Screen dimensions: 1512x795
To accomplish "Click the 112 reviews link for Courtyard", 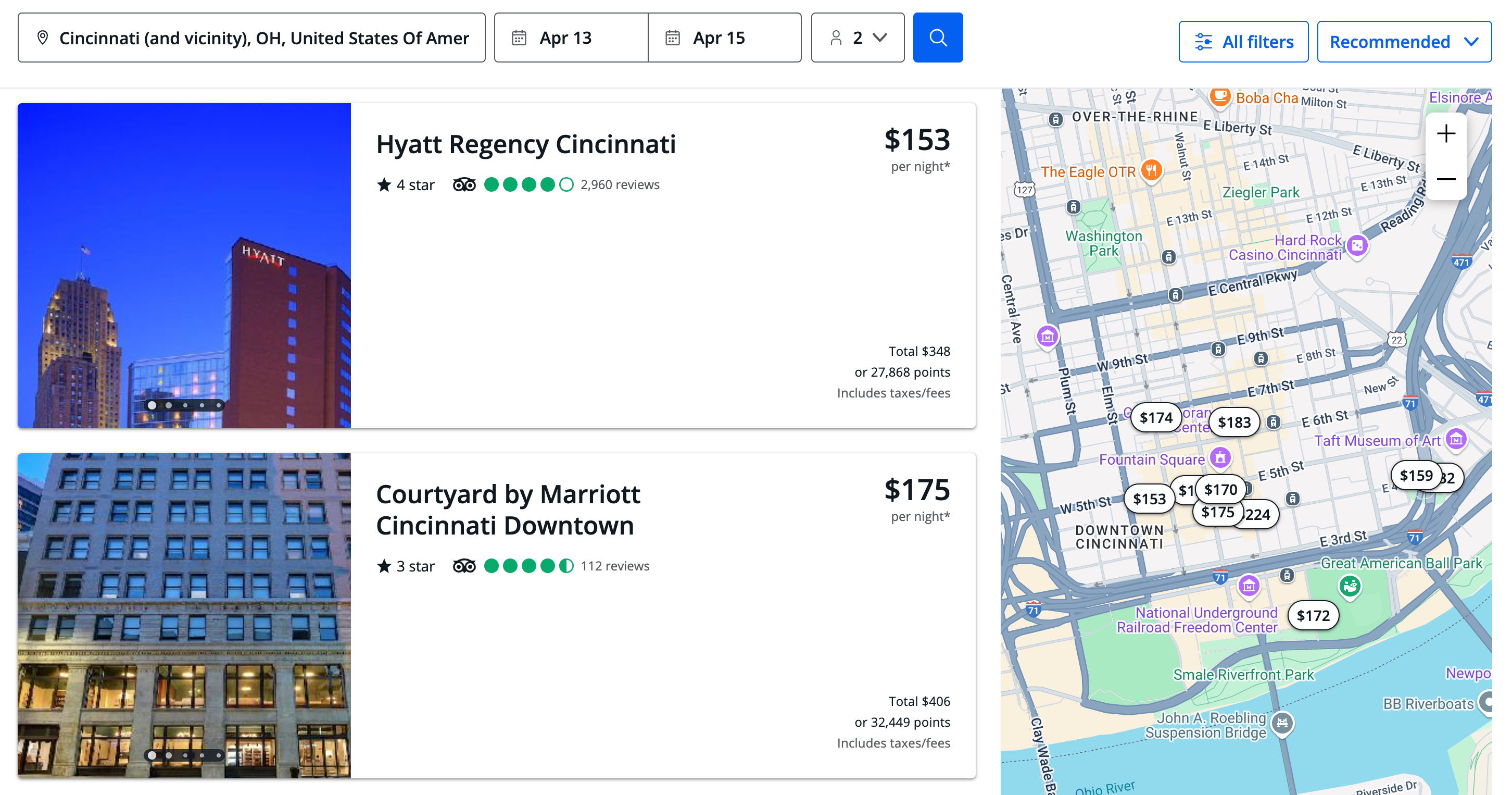I will pos(614,565).
